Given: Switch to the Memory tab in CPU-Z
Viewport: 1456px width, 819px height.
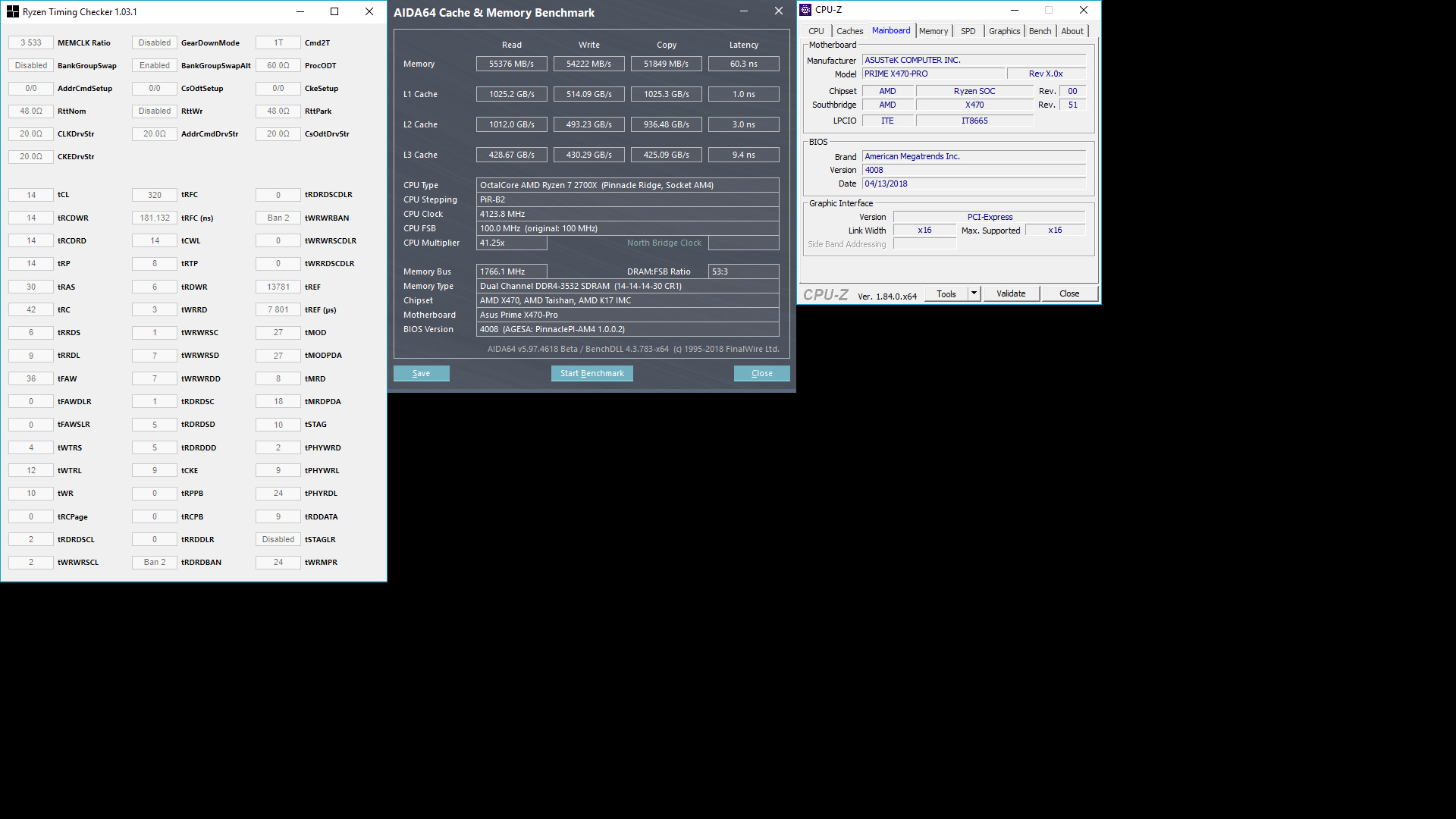Looking at the screenshot, I should click(x=933, y=31).
